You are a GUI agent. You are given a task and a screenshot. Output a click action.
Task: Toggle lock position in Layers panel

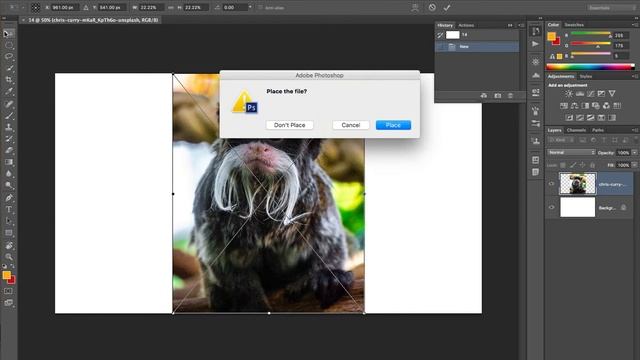click(582, 165)
